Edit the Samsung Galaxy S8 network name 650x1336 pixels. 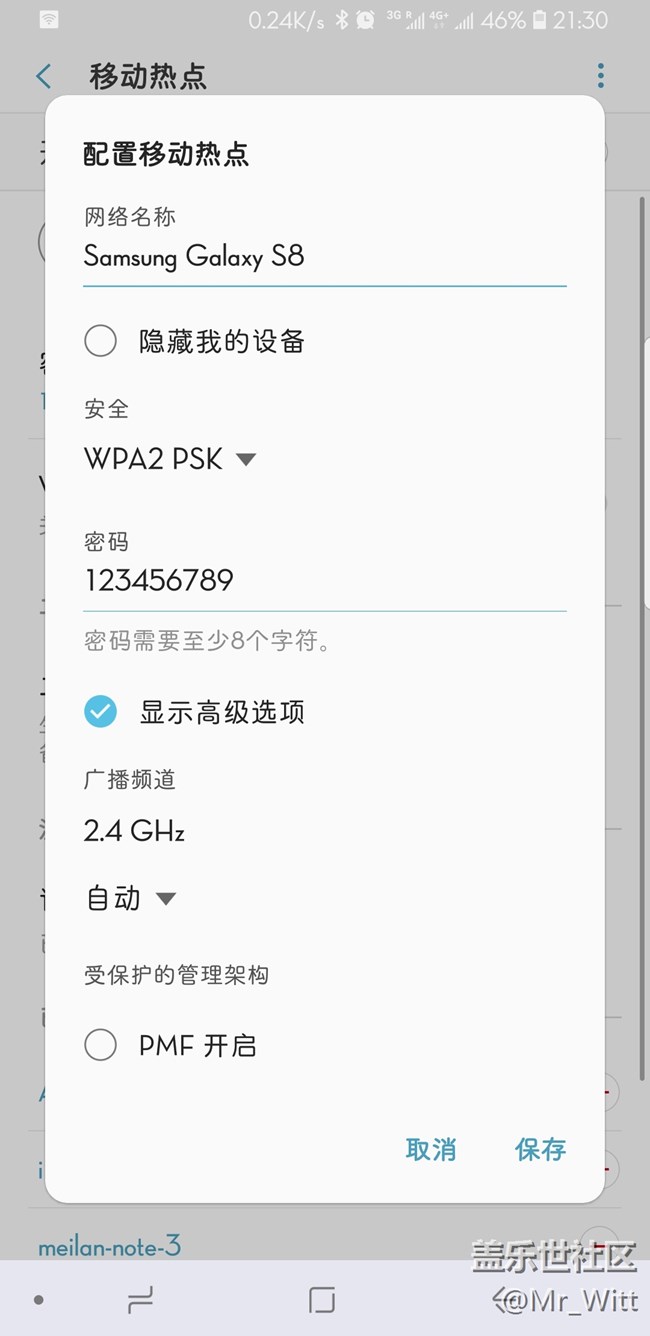(325, 258)
